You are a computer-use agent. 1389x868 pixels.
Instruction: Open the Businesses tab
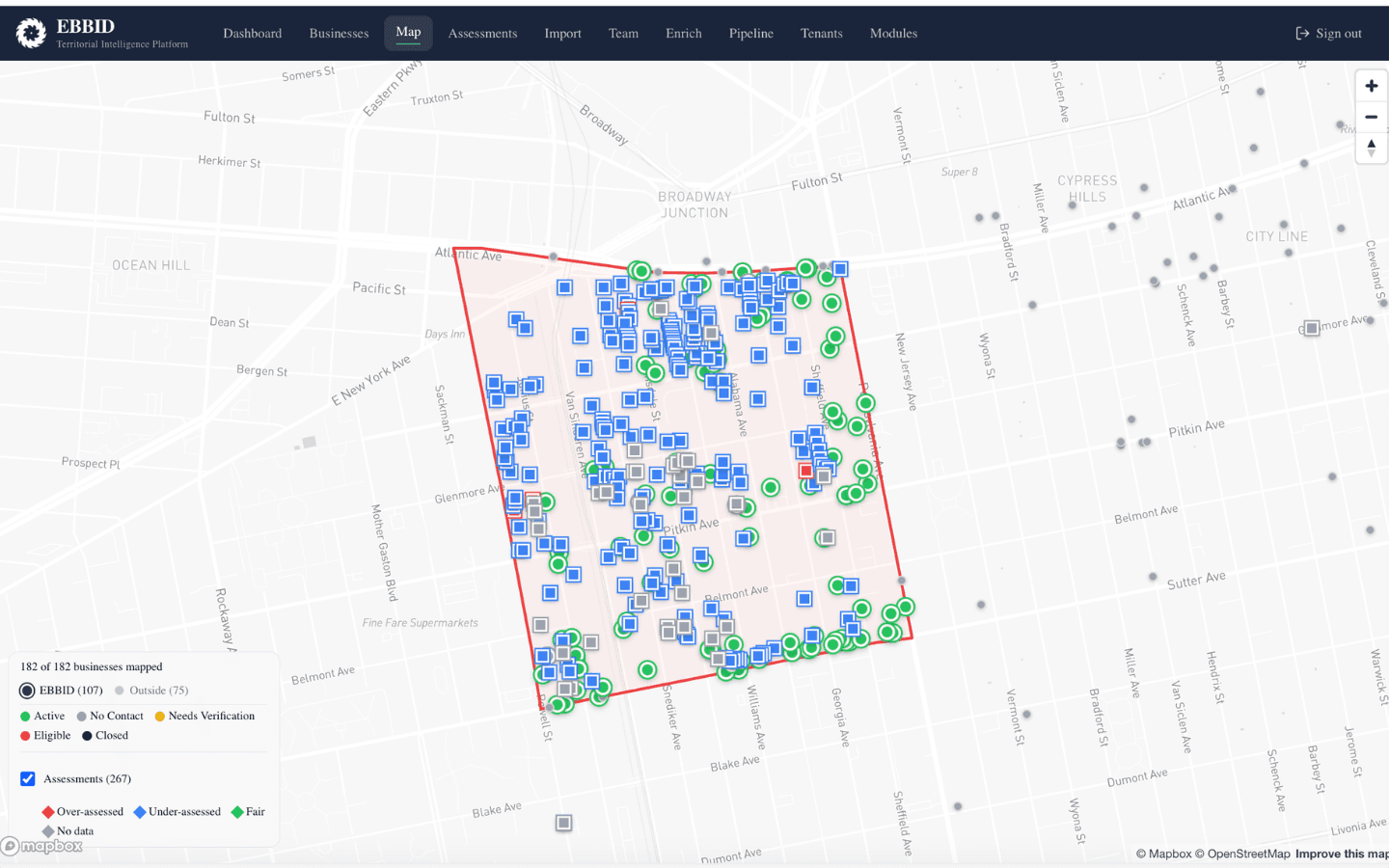point(339,33)
